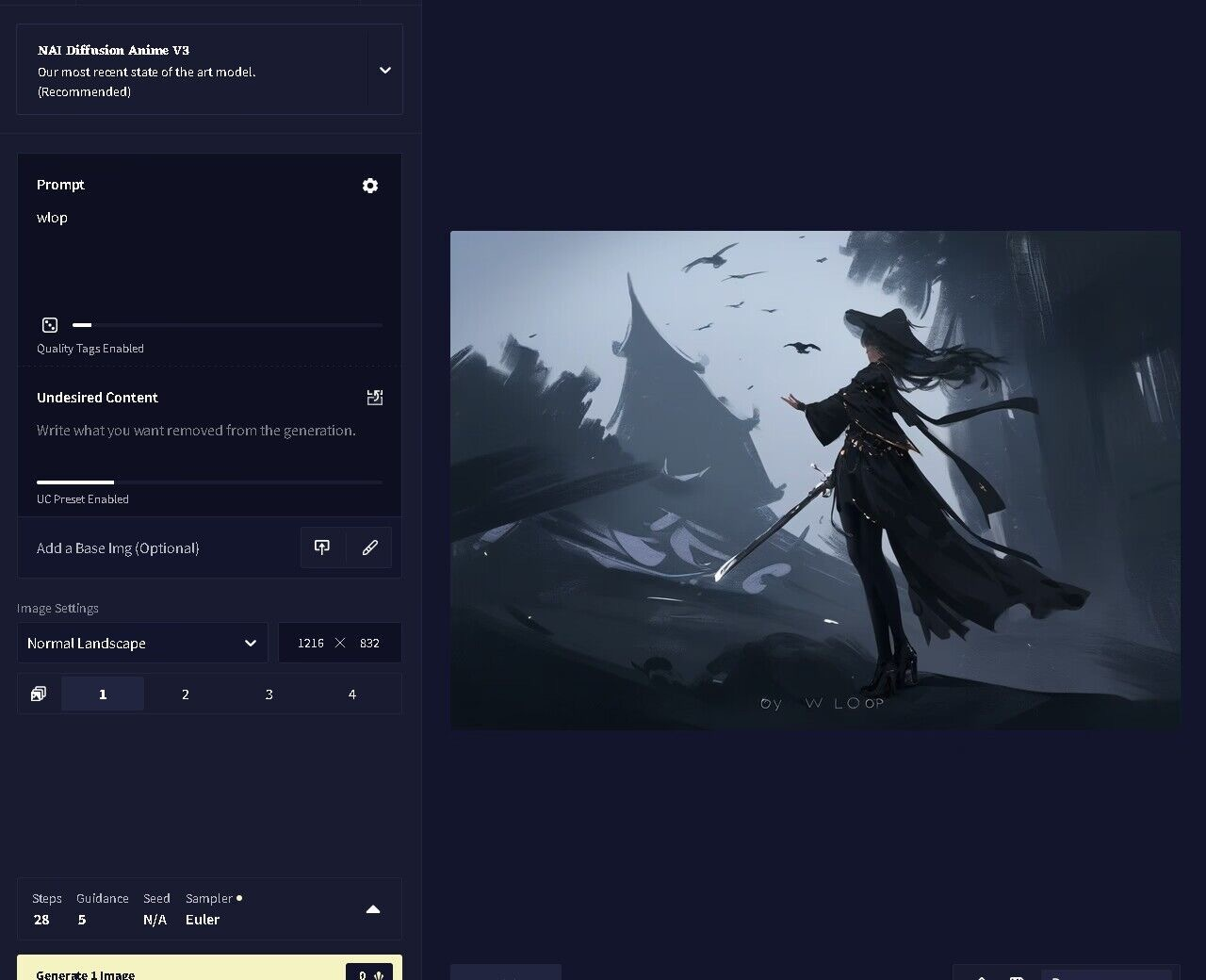Open the generated swordswoman image
The height and width of the screenshot is (980, 1206).
coord(815,480)
